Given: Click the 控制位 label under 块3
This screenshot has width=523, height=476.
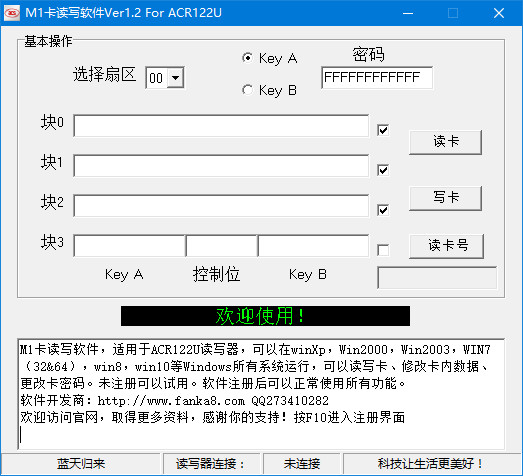Looking at the screenshot, I should (216, 275).
